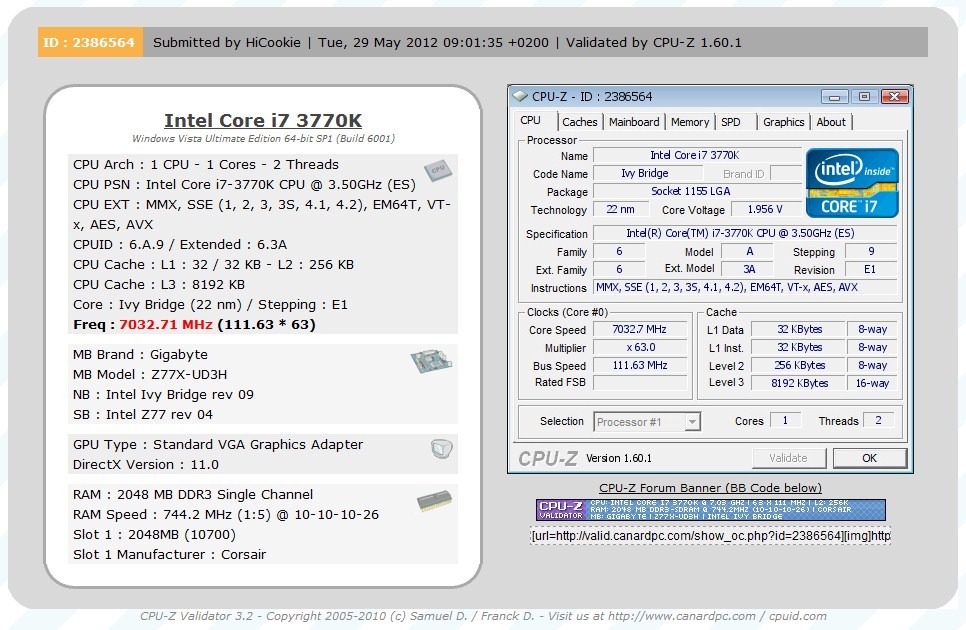The image size is (966, 630).
Task: Open the Mainboard tab
Action: [633, 121]
